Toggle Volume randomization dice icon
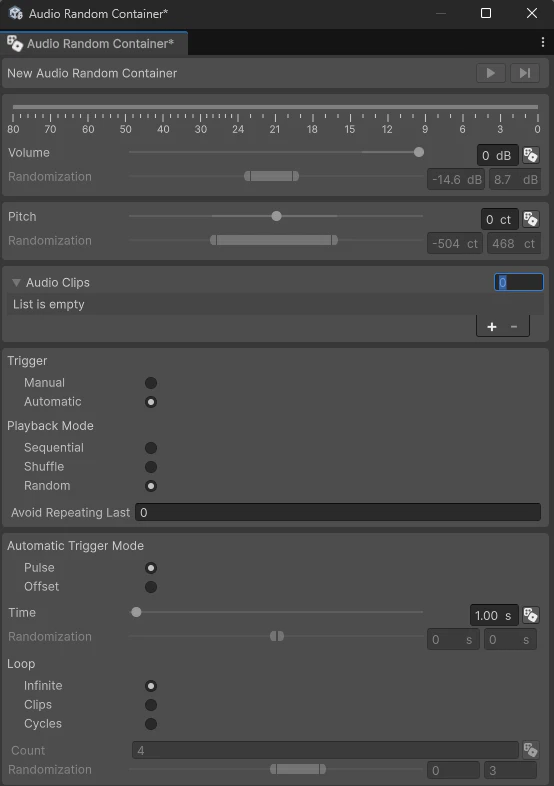 coord(530,155)
